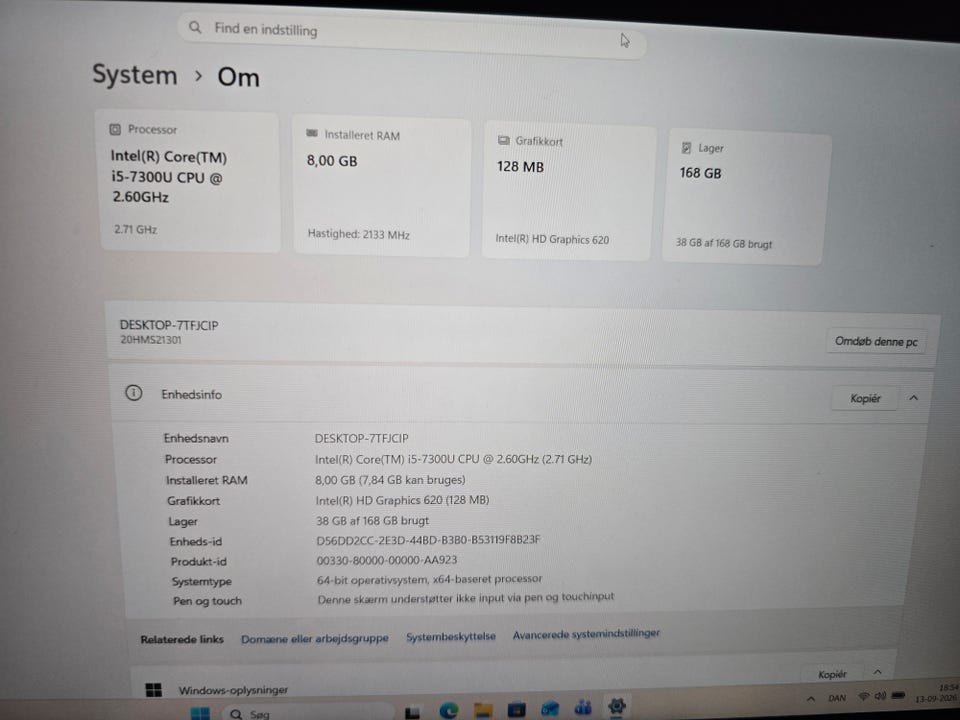Select Enheds-id value 'D56DD2CC-2E3D-44BD...'
Image resolution: width=960 pixels, height=720 pixels.
pos(428,540)
